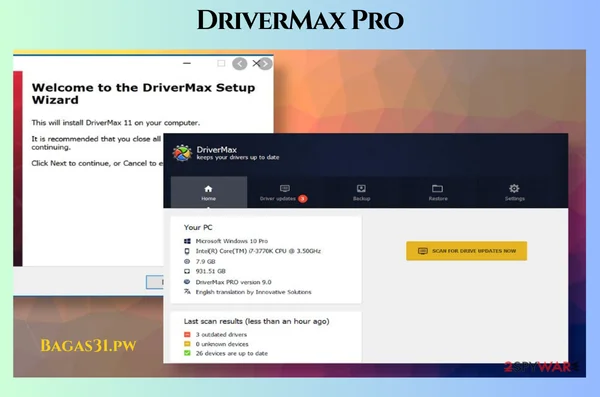Click 'English translation by Innovative Solutions' text
The image size is (600, 397).
click(253, 292)
